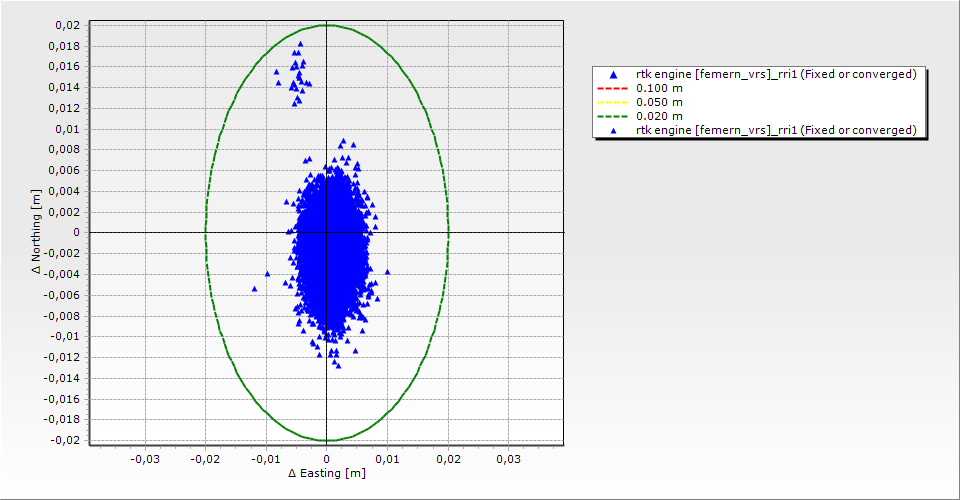
Task: Select the 0.020 m legend label
Action: (659, 117)
